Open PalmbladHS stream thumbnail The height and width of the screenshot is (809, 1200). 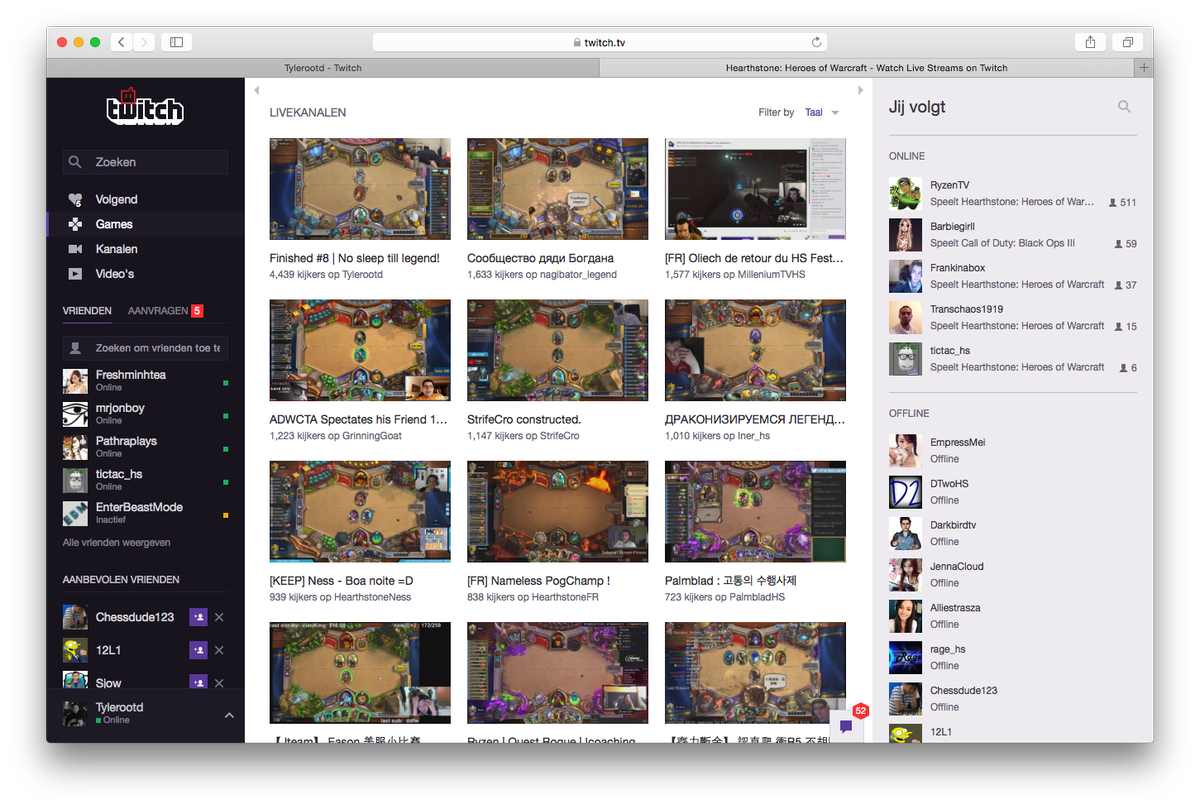[x=755, y=511]
